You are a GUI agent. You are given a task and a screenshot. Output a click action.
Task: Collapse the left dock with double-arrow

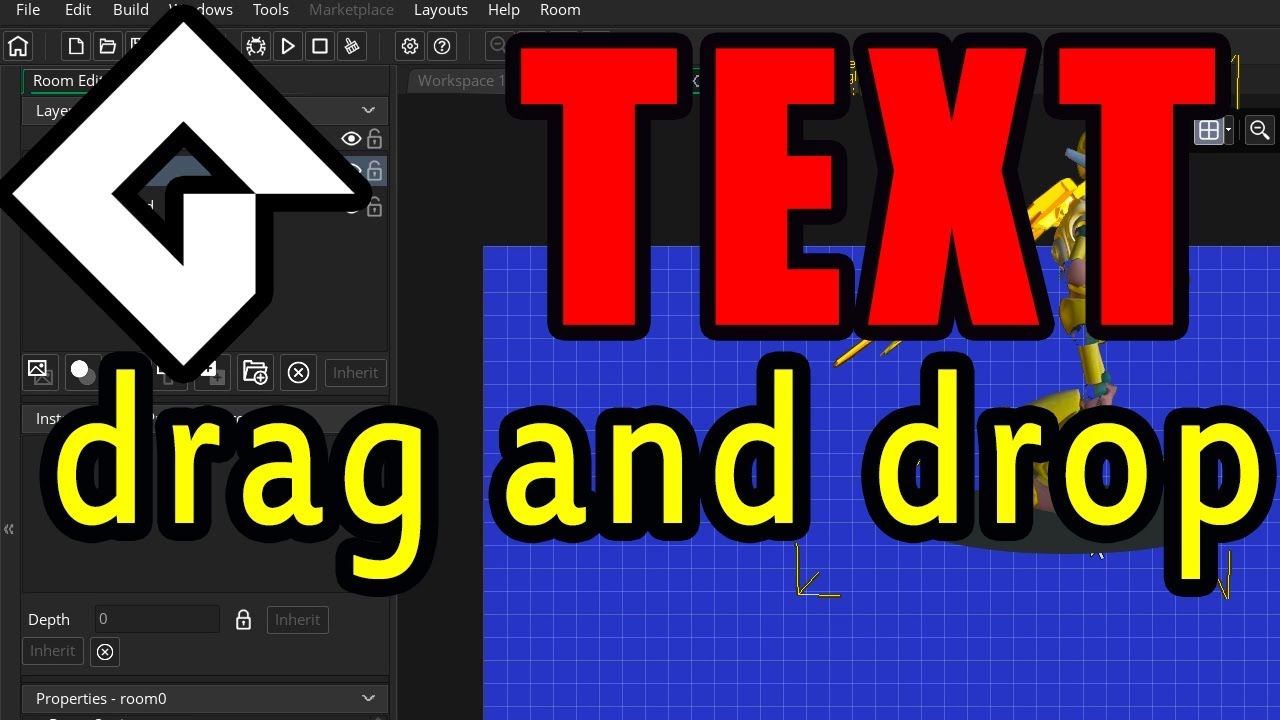point(9,529)
